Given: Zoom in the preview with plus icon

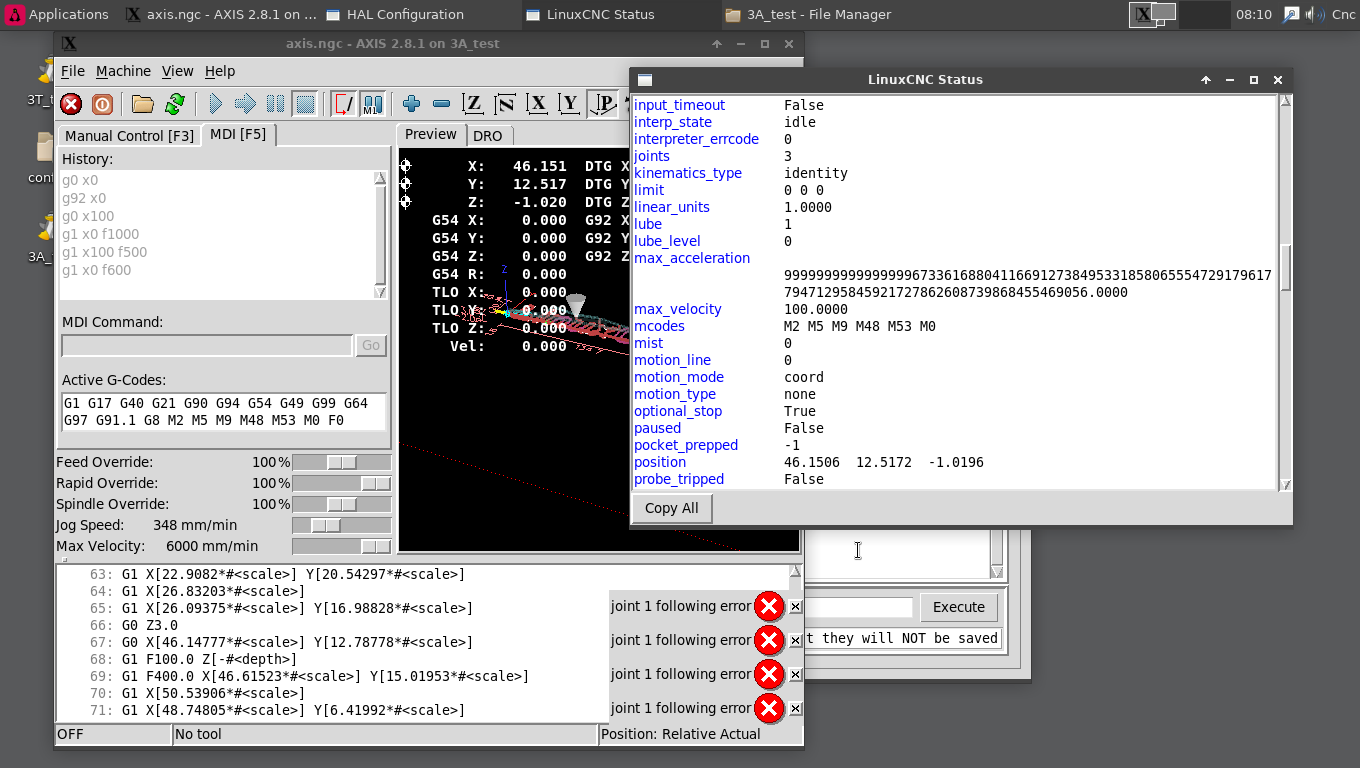Looking at the screenshot, I should tap(411, 104).
